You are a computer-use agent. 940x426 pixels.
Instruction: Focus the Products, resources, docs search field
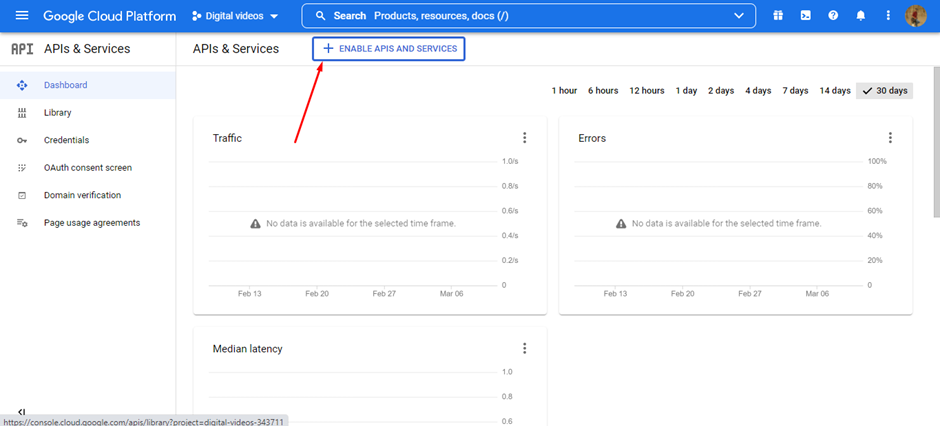[529, 16]
